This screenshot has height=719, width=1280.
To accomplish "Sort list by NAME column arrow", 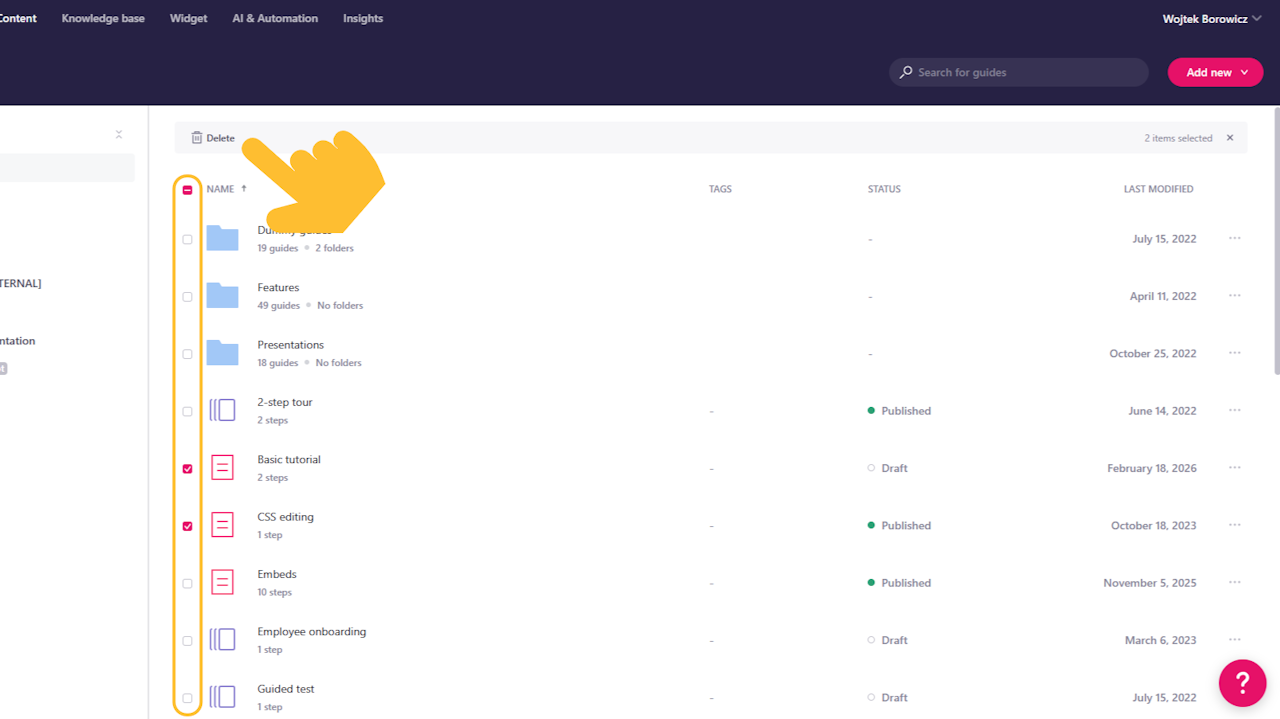I will (244, 188).
